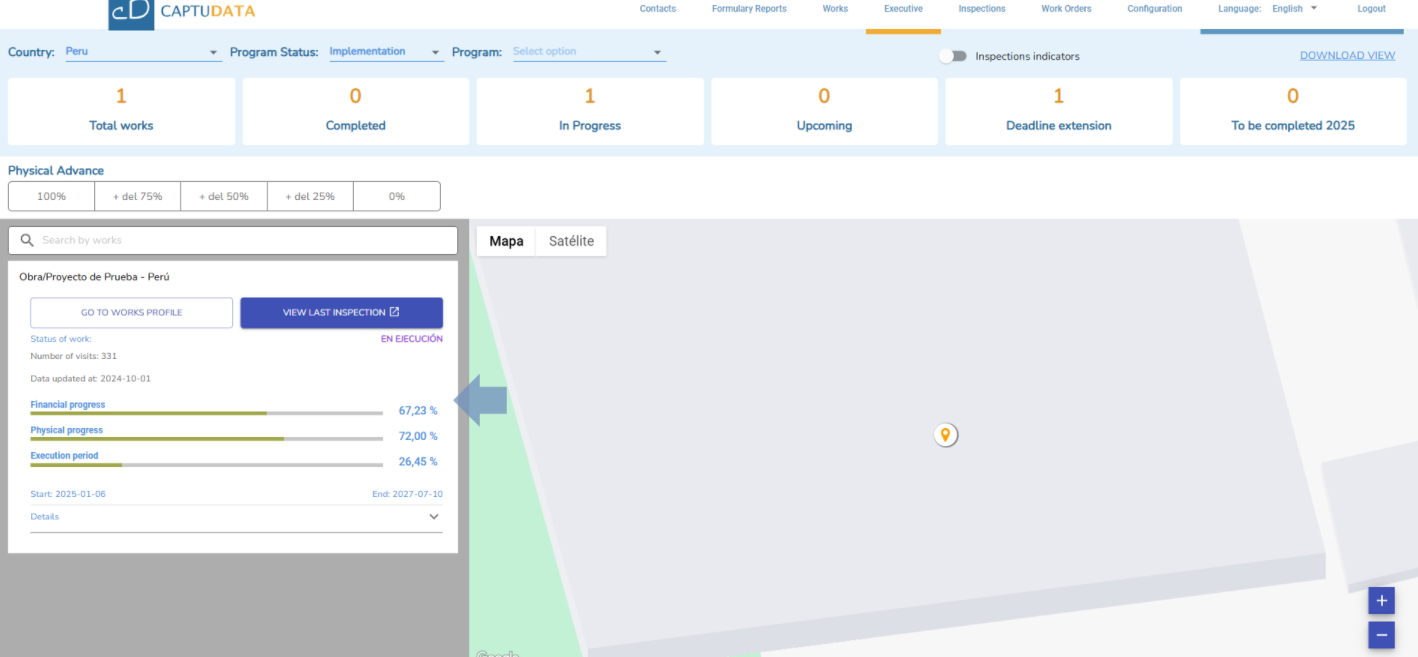Click the map zoom in plus button
Viewport: 1418px width, 657px height.
(x=1381, y=601)
